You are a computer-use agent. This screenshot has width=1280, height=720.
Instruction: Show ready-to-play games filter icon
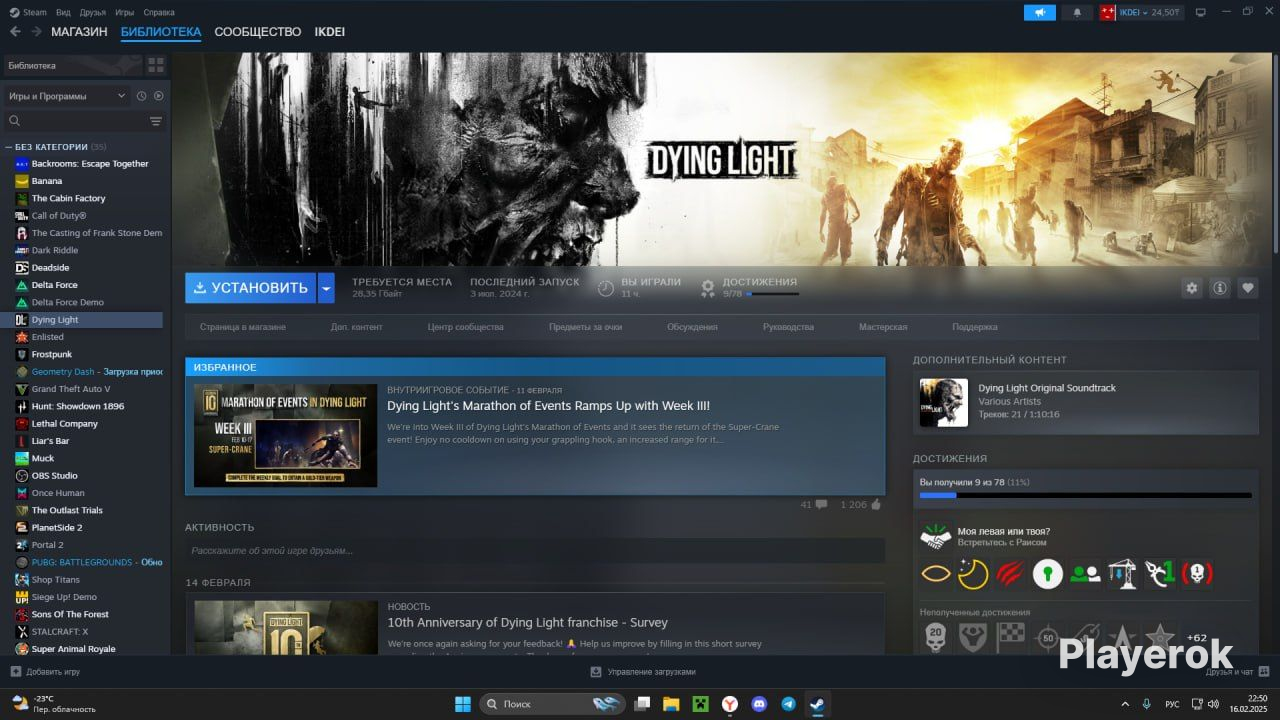(x=158, y=96)
